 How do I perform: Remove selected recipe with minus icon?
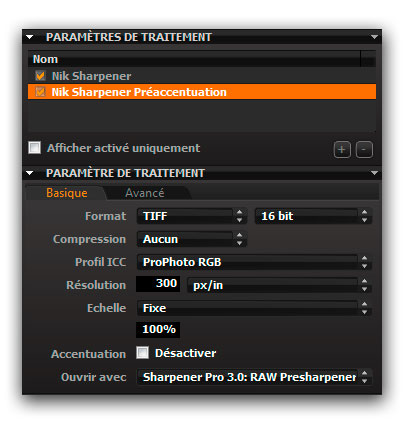click(364, 150)
